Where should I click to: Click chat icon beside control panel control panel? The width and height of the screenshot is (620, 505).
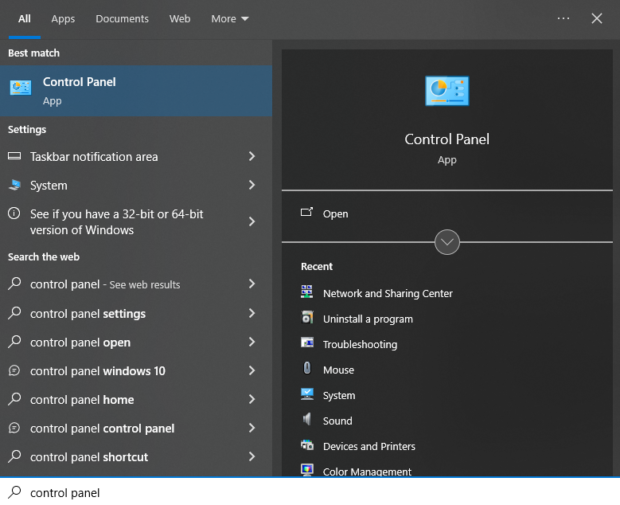tap(14, 428)
